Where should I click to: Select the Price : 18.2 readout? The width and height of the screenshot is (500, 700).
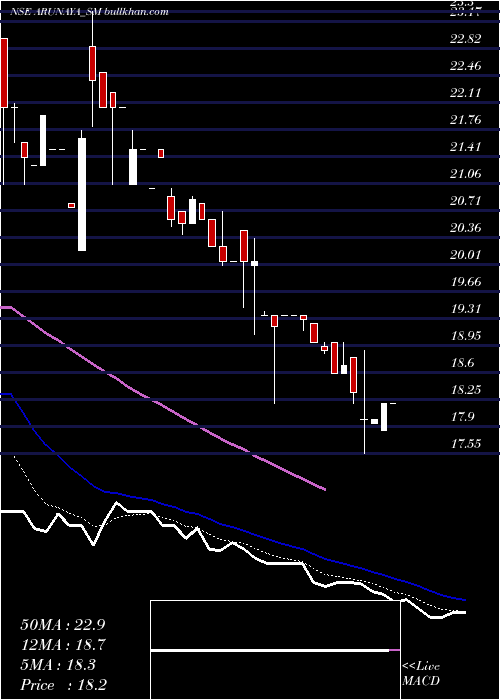[x=63, y=685]
